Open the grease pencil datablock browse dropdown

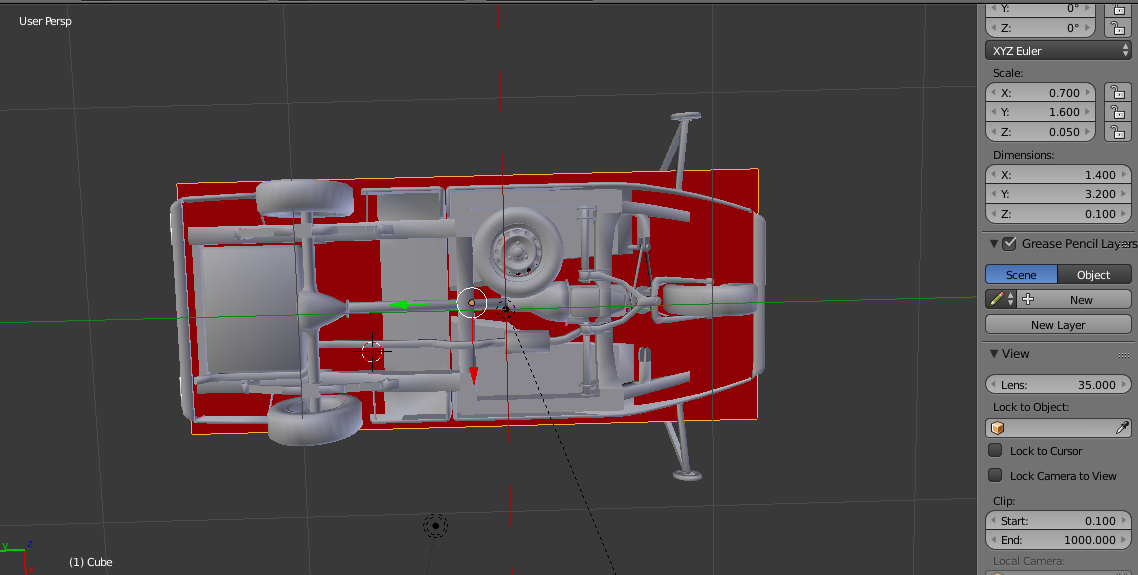point(1002,299)
